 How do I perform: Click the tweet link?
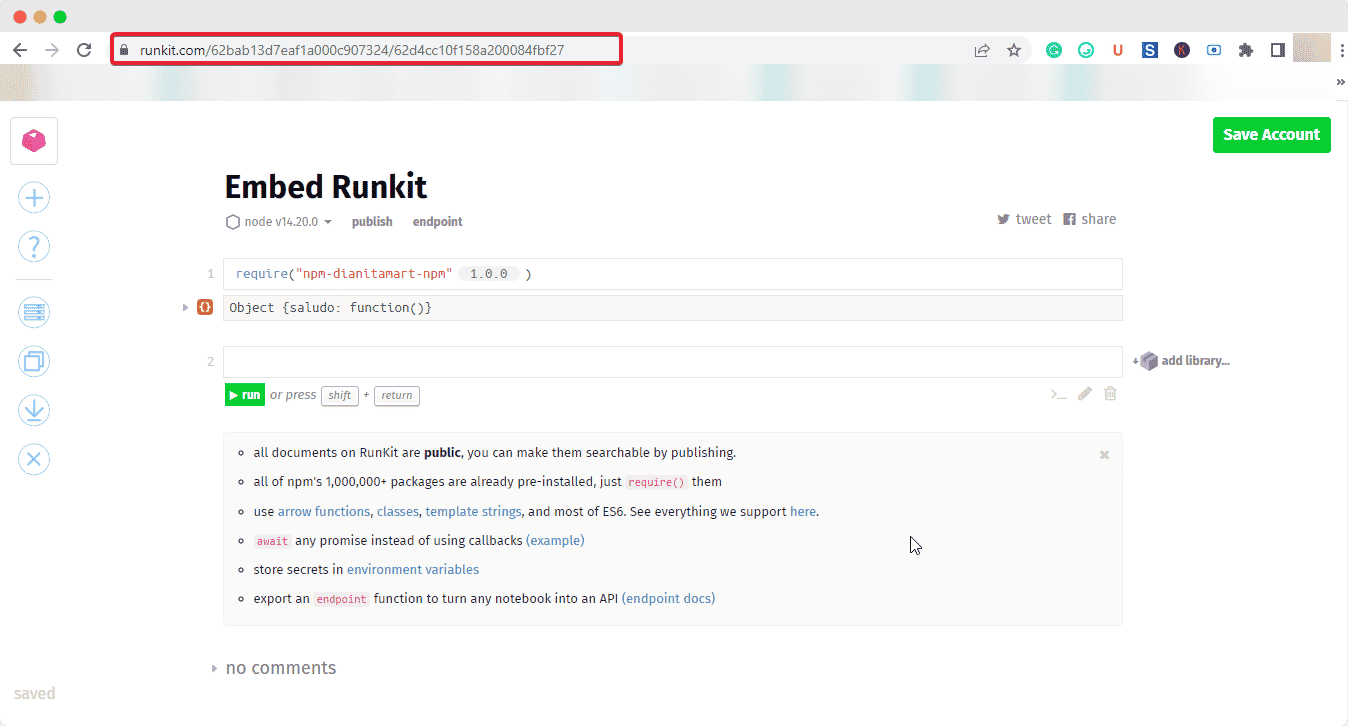click(x=1024, y=219)
